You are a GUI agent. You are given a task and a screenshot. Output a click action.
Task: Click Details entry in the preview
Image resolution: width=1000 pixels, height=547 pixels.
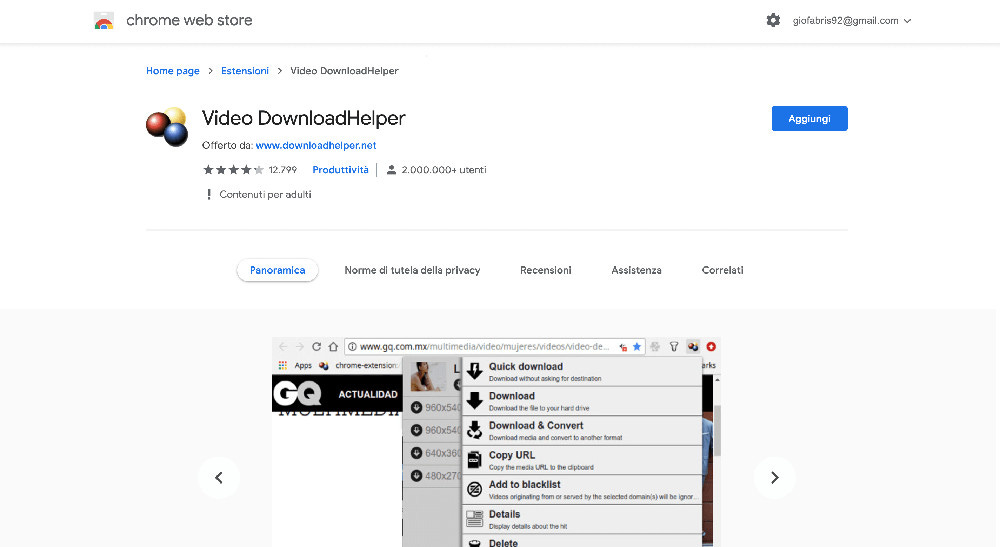[583, 520]
